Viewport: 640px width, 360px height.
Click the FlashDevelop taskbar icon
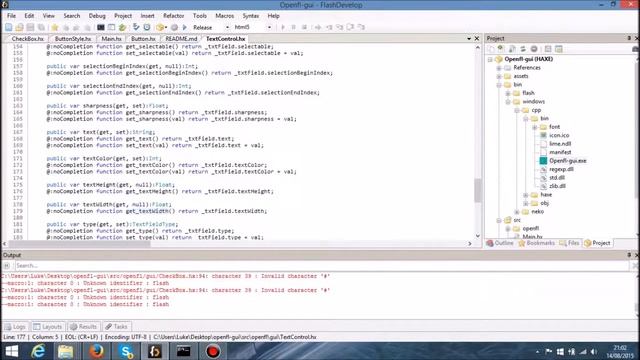[x=154, y=351]
